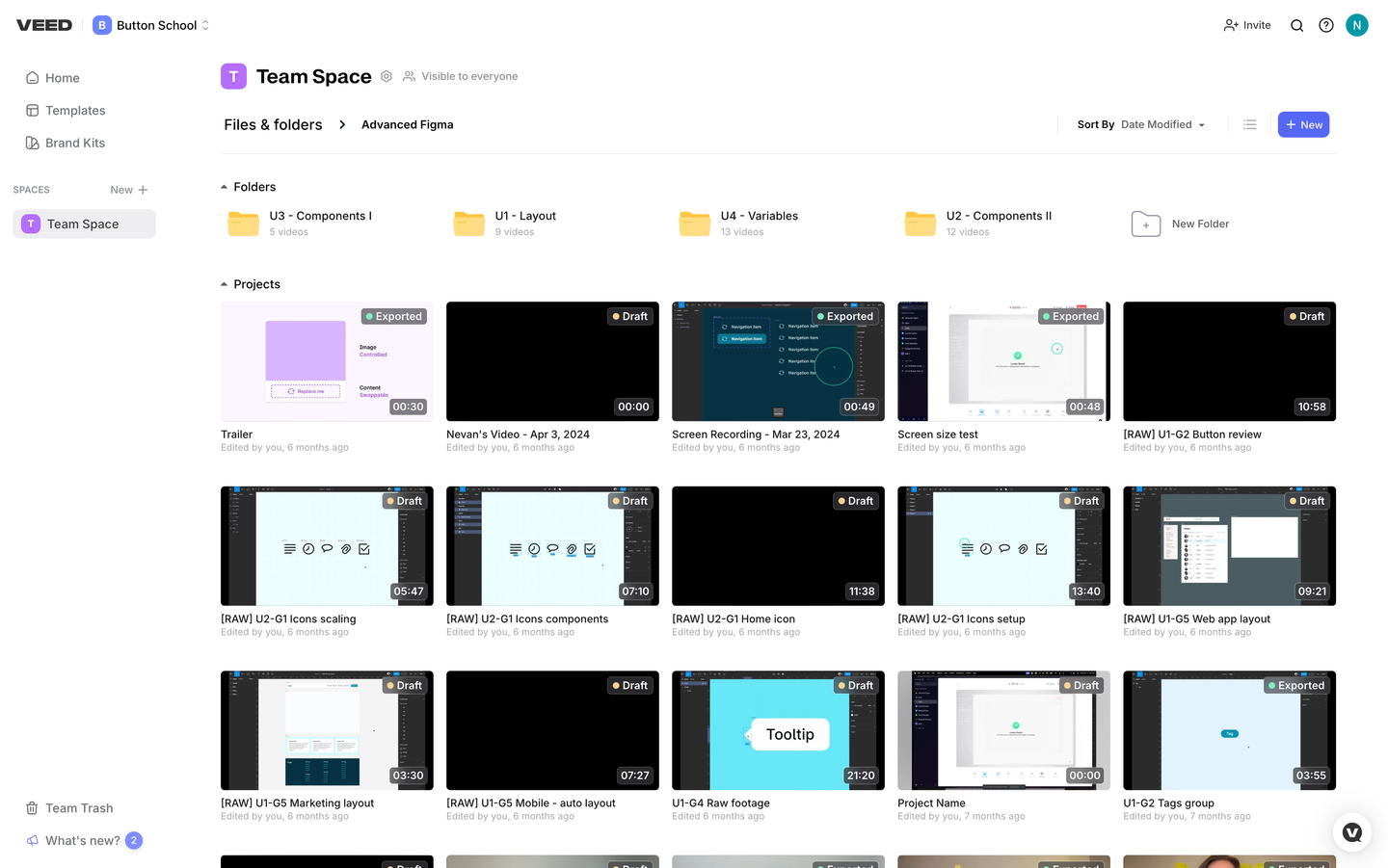Click the user avatar N icon
Viewport: 1388px width, 868px height.
pos(1357,26)
